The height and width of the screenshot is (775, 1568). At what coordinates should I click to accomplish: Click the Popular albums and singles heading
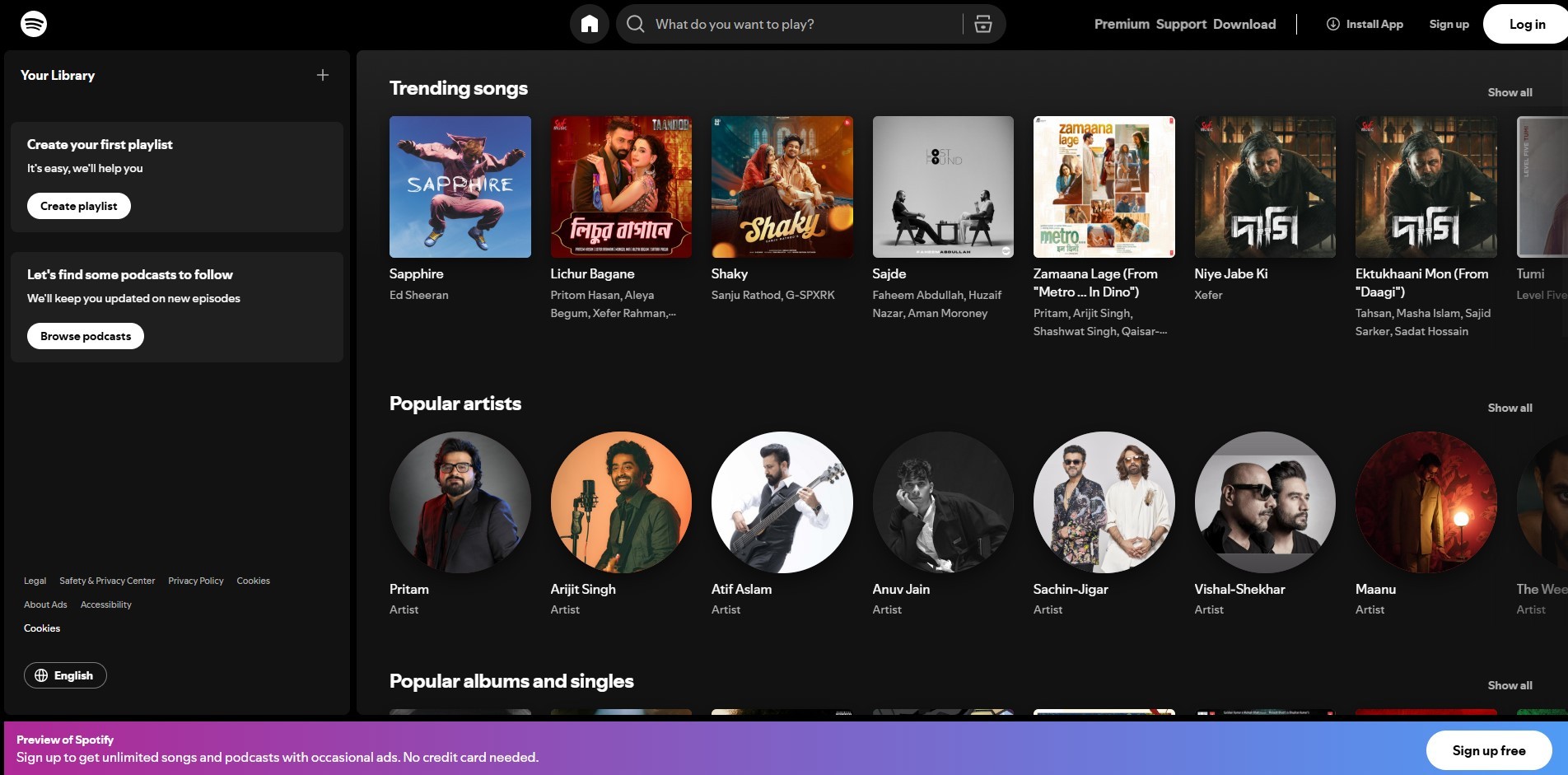click(x=511, y=681)
